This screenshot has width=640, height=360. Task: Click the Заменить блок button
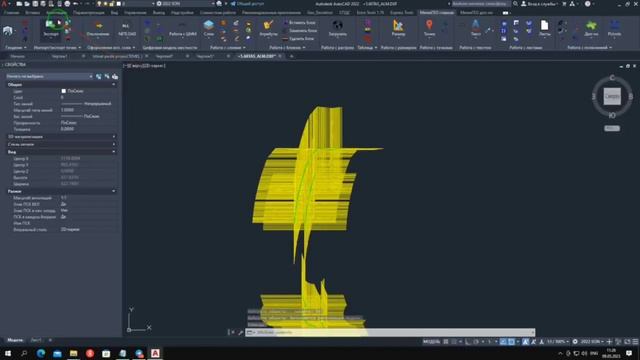300,31
